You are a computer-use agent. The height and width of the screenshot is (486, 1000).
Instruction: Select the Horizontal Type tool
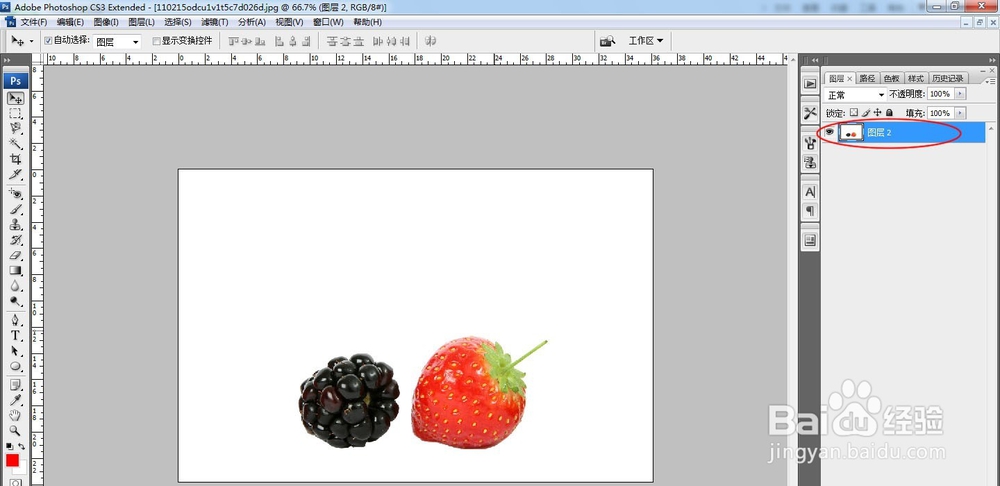point(15,335)
